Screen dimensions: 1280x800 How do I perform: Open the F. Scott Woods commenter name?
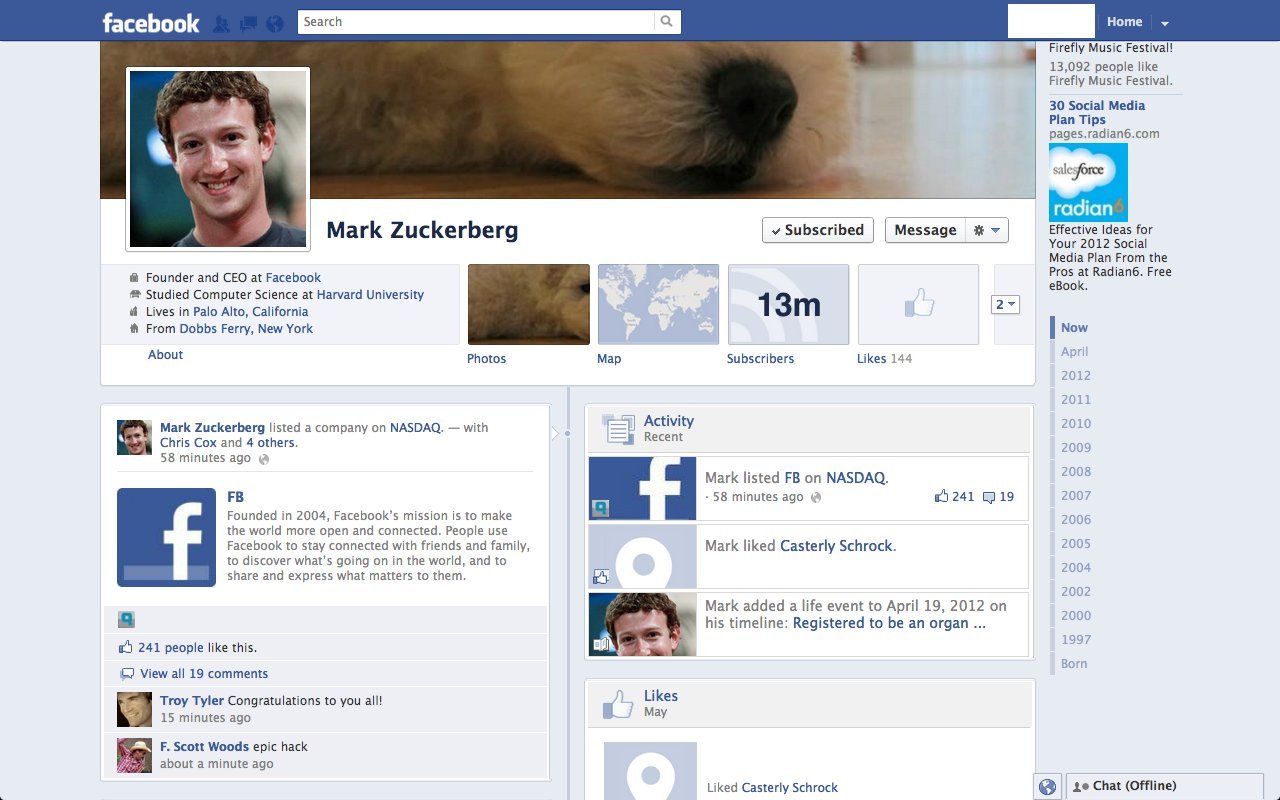click(204, 747)
